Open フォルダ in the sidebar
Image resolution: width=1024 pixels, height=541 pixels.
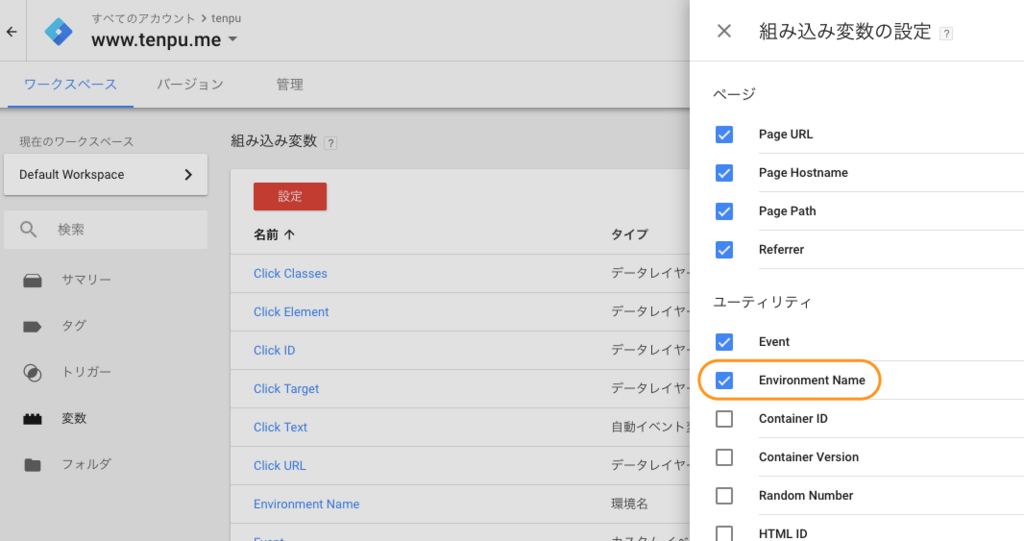[86, 464]
